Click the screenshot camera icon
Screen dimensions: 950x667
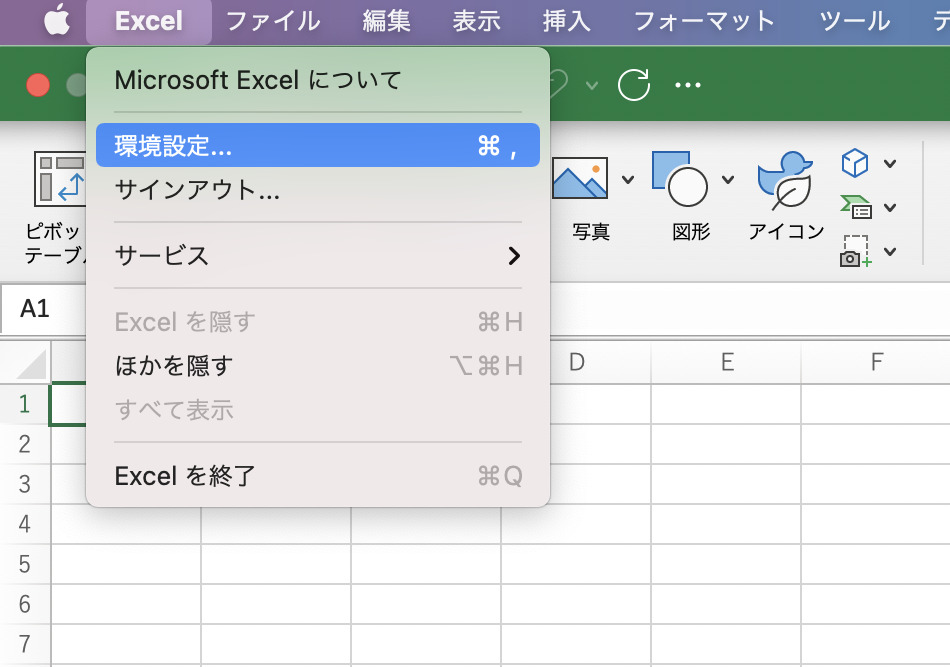tap(855, 251)
